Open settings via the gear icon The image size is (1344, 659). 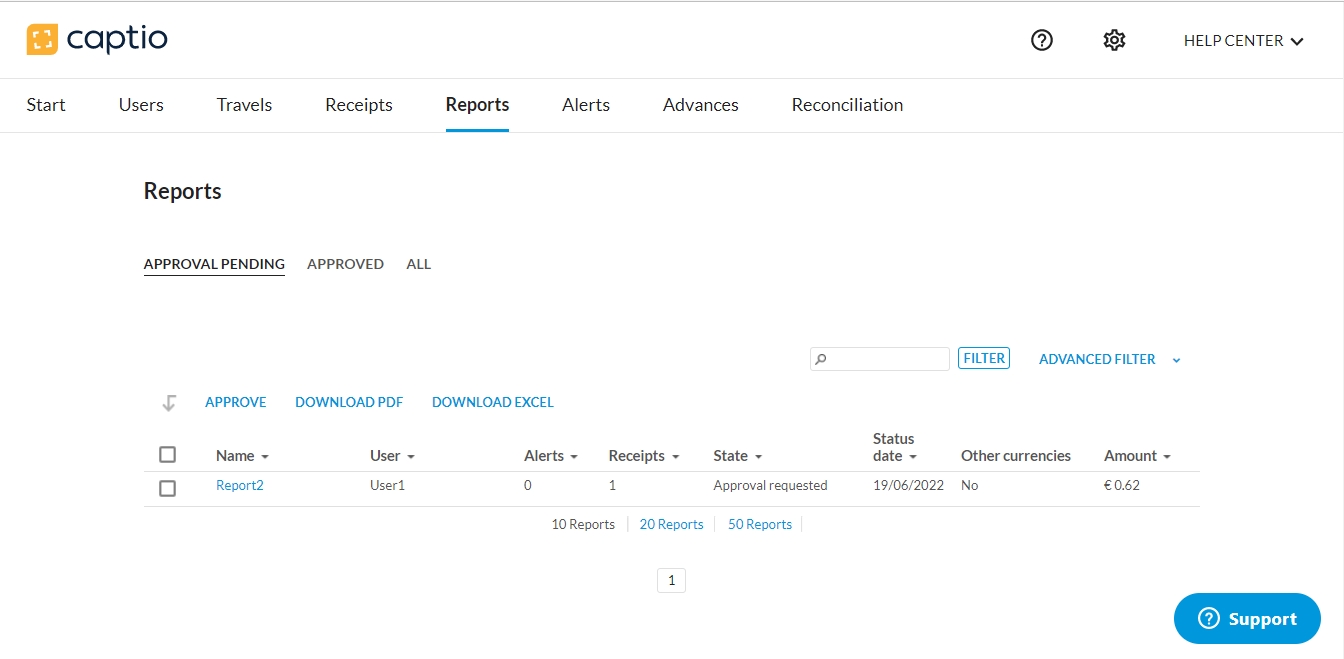tap(1114, 40)
